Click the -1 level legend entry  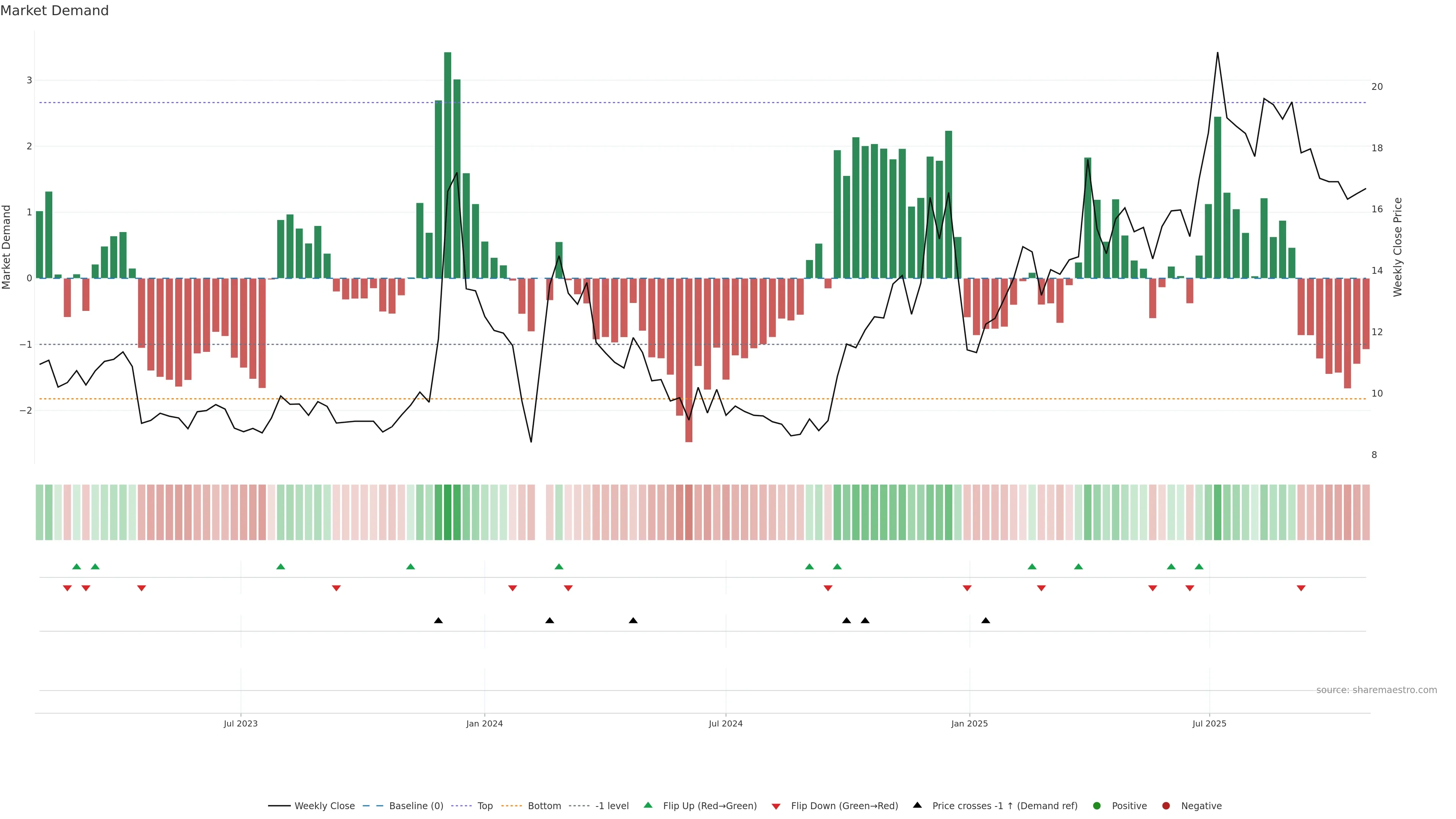pos(612,805)
